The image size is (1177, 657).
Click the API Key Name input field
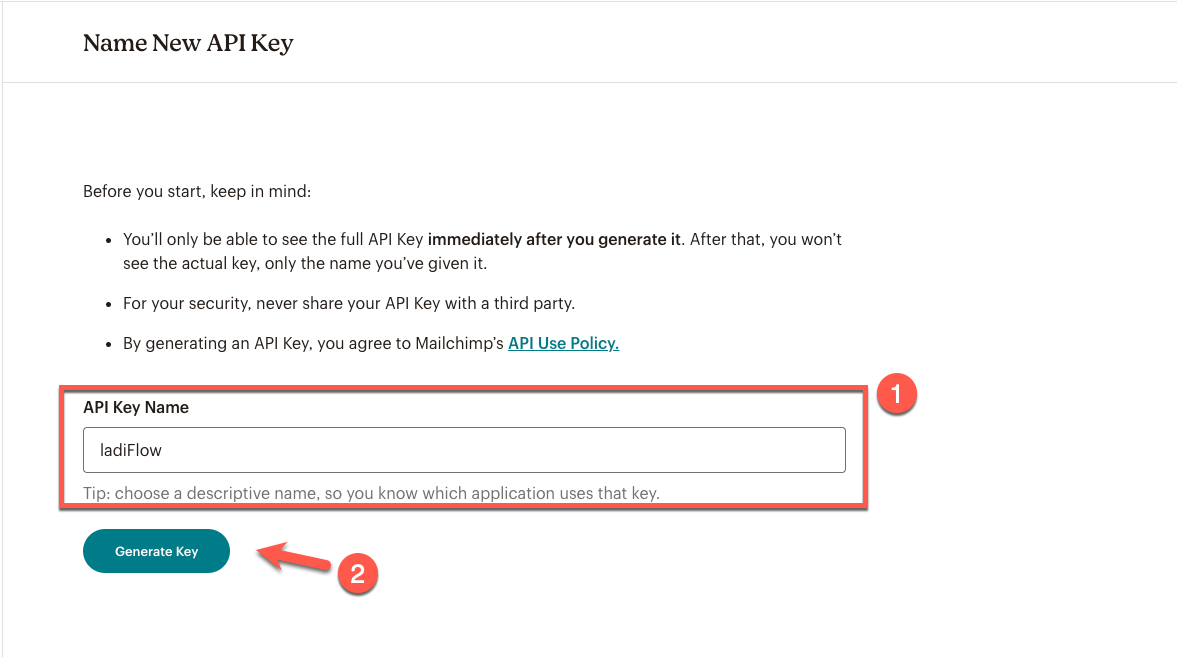tap(464, 450)
